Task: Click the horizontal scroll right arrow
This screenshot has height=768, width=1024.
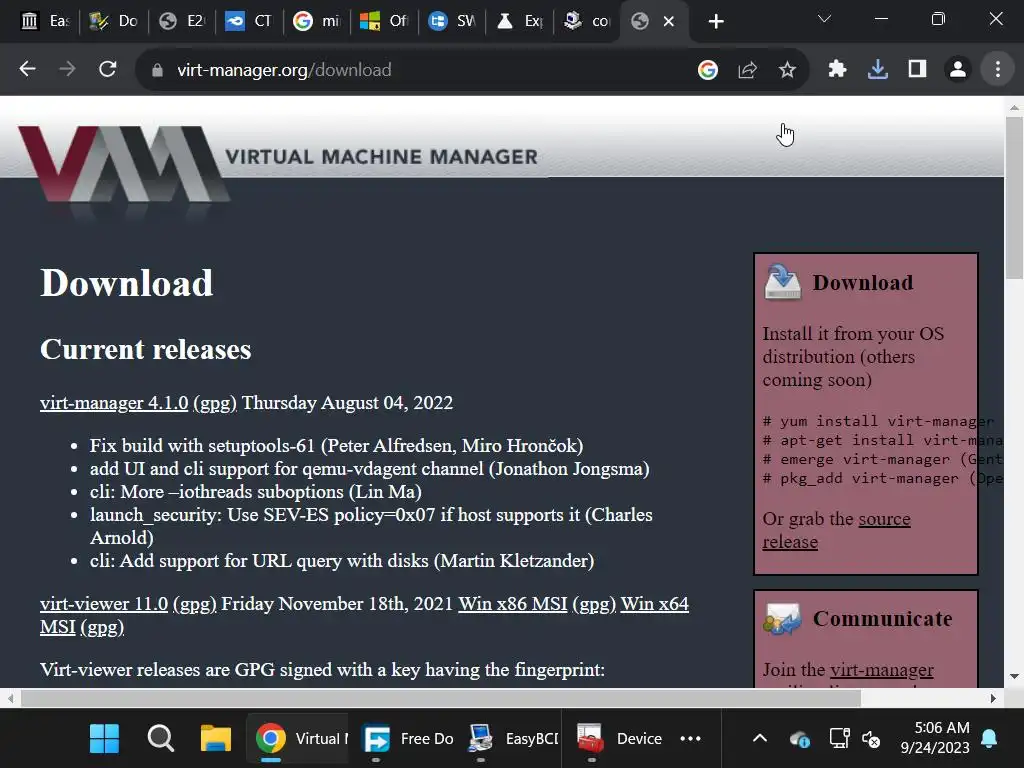Action: pos(993,698)
